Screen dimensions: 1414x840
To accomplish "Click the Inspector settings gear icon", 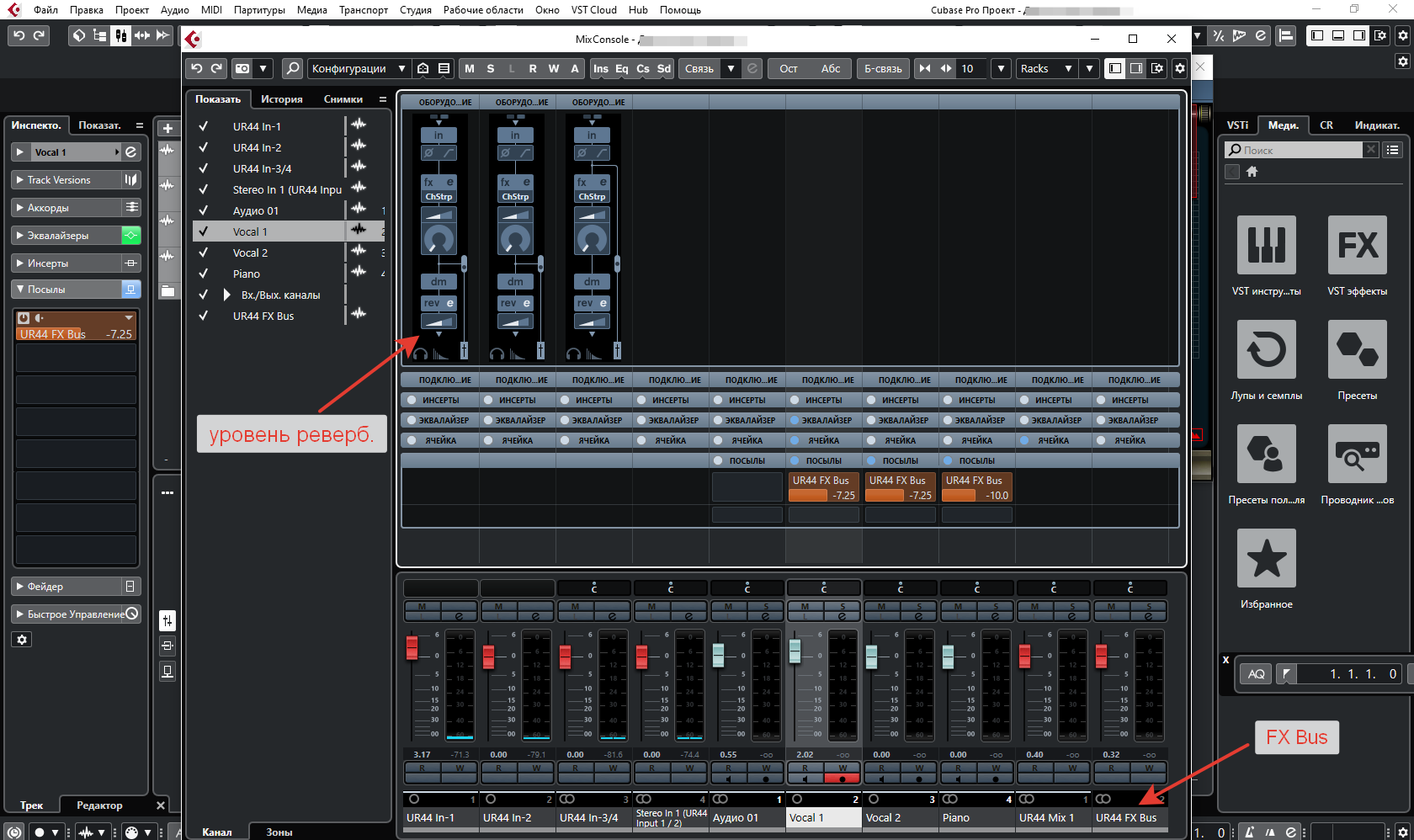I will coord(22,640).
